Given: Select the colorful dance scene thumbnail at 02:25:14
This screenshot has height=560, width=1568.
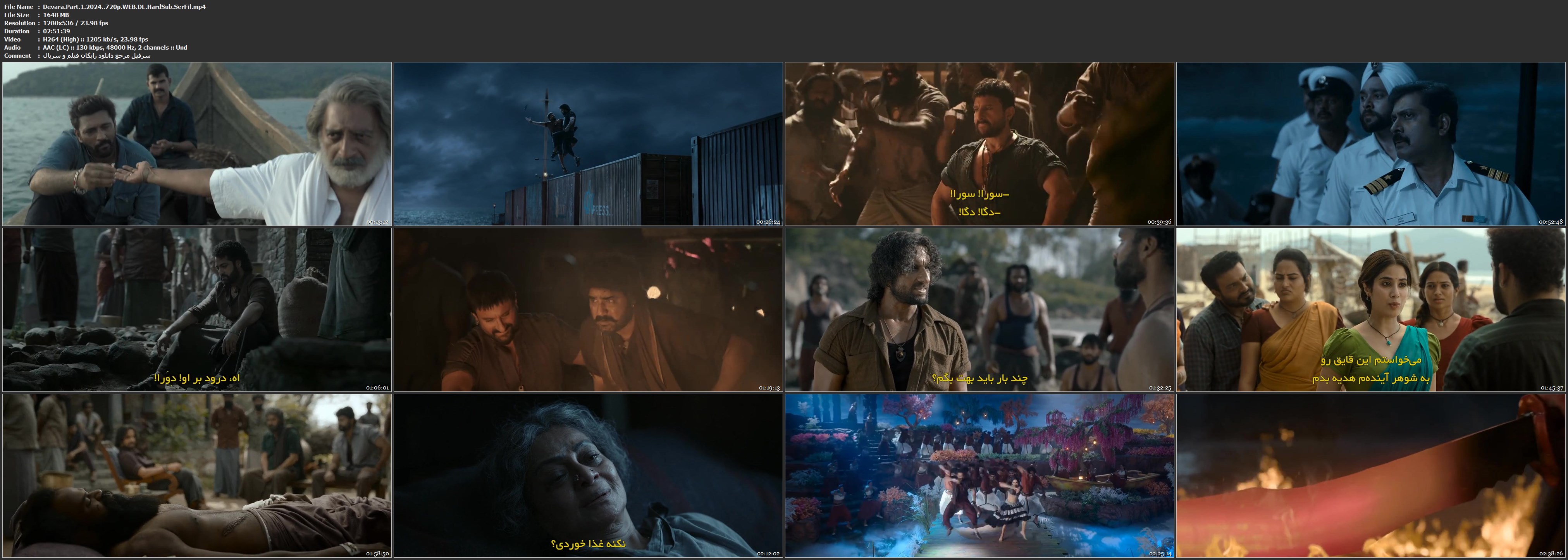Looking at the screenshot, I should pyautogui.click(x=979, y=476).
